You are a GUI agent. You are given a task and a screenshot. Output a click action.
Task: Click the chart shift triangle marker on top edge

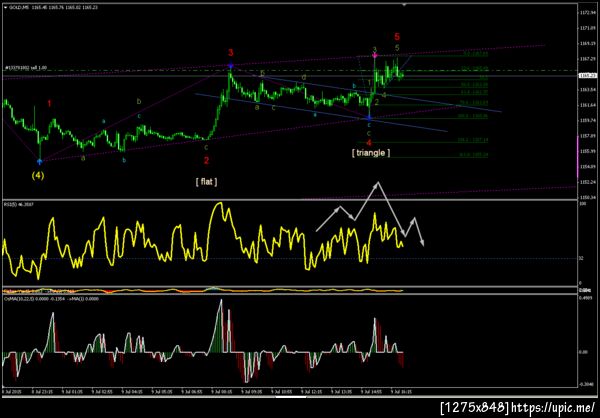(x=405, y=5)
